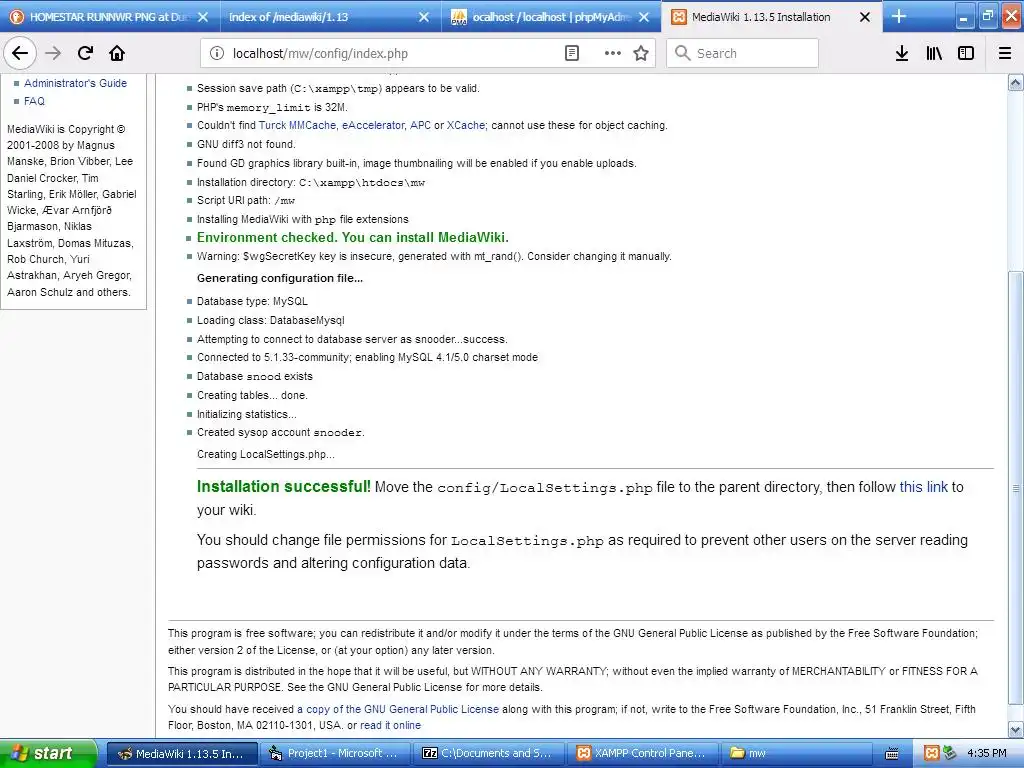Click 'Creating tables... done.' line
This screenshot has height=768, width=1024.
pos(252,395)
